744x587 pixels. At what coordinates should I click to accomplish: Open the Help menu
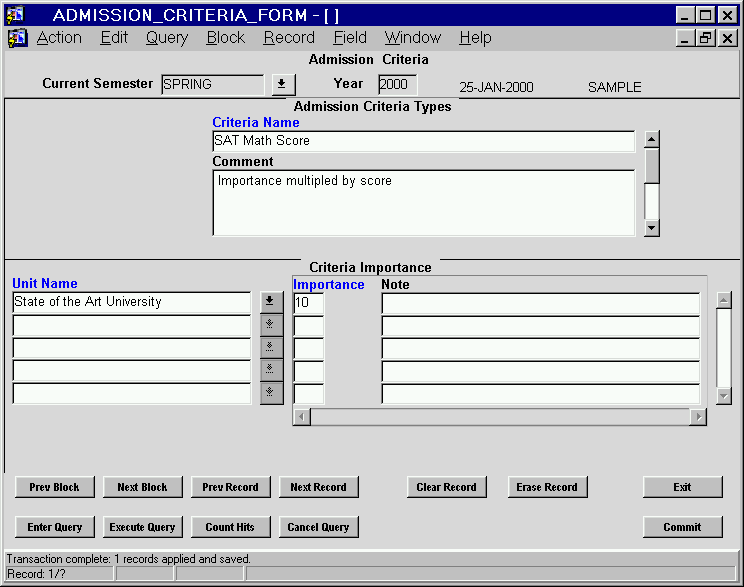point(475,37)
